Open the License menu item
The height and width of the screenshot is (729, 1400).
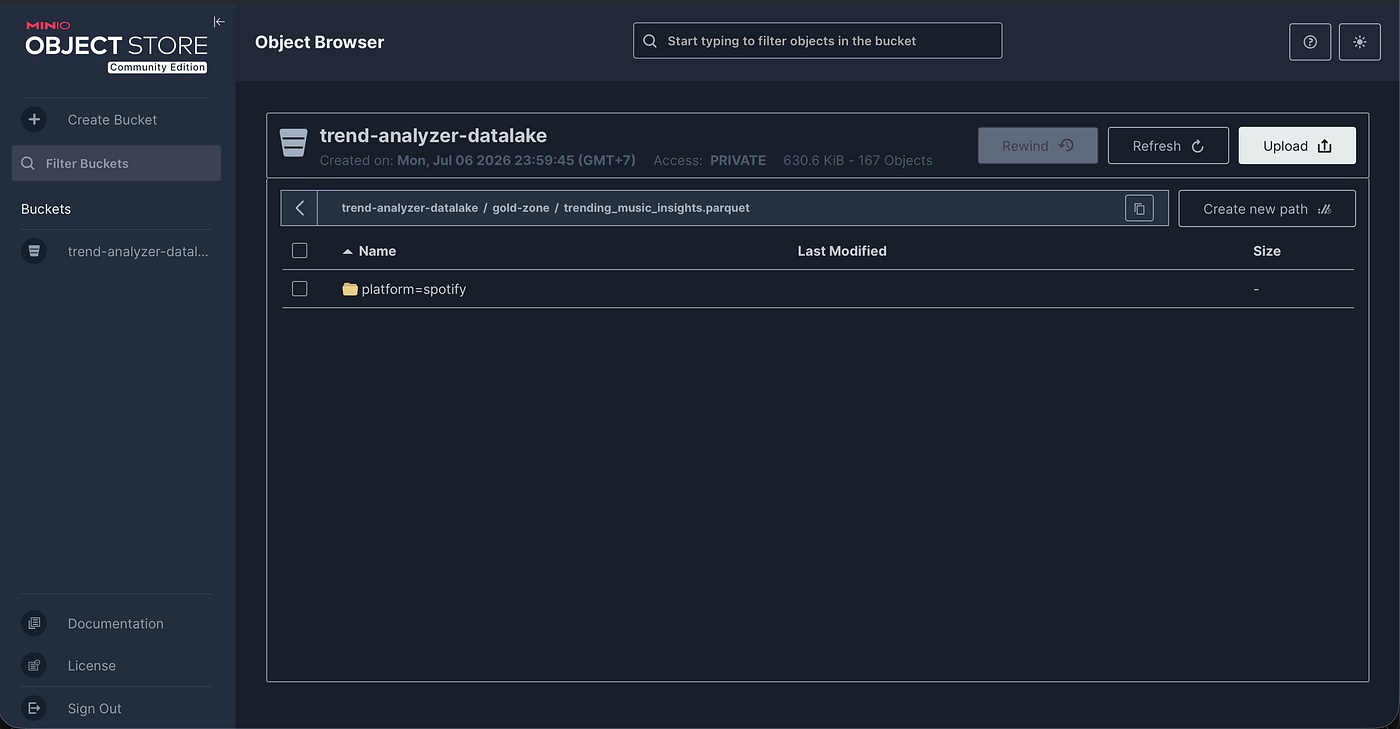(92, 665)
